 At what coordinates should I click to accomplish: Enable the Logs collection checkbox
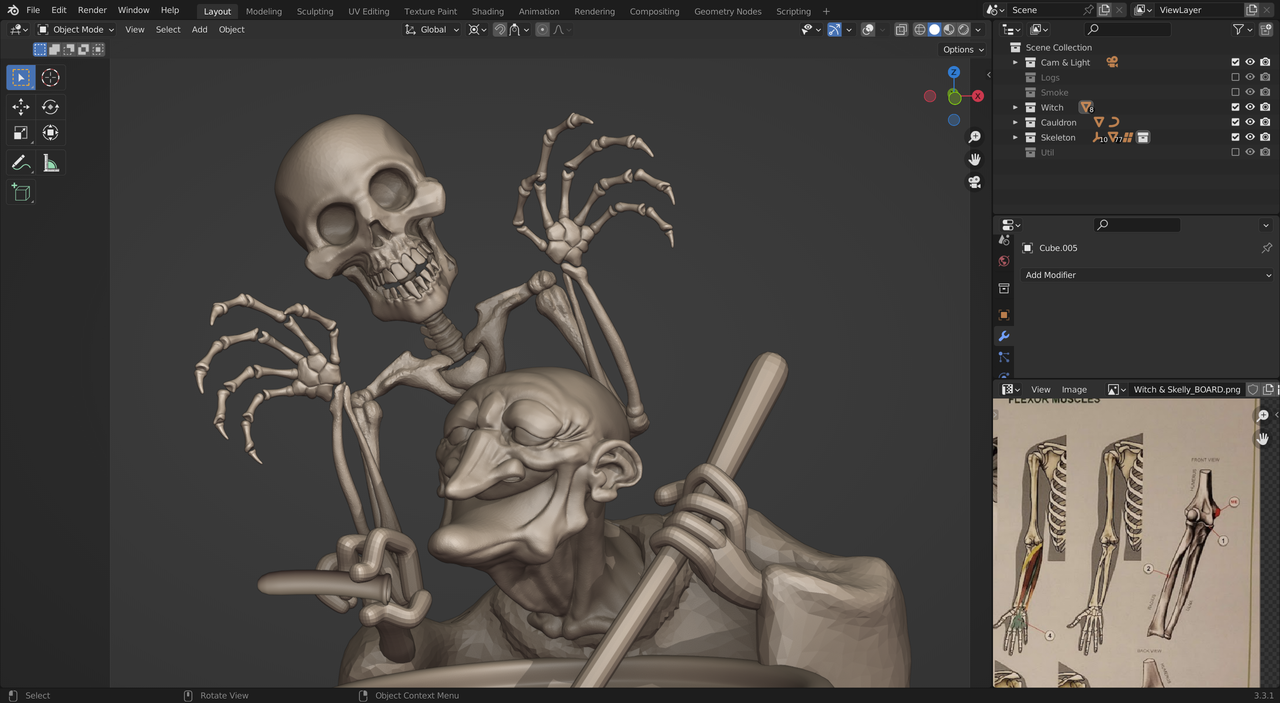(1236, 77)
